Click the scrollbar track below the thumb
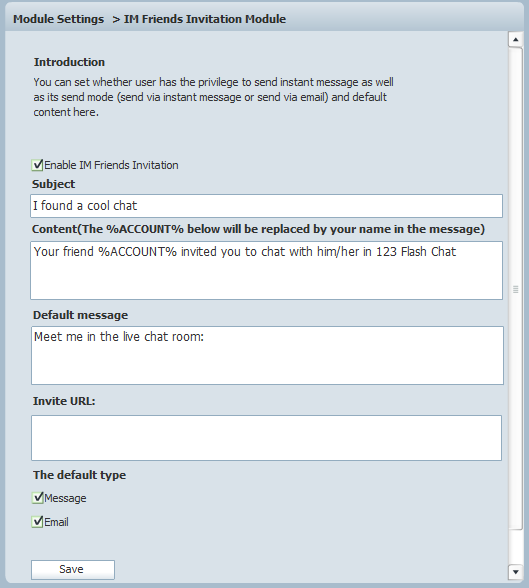The width and height of the screenshot is (529, 588). [516, 547]
